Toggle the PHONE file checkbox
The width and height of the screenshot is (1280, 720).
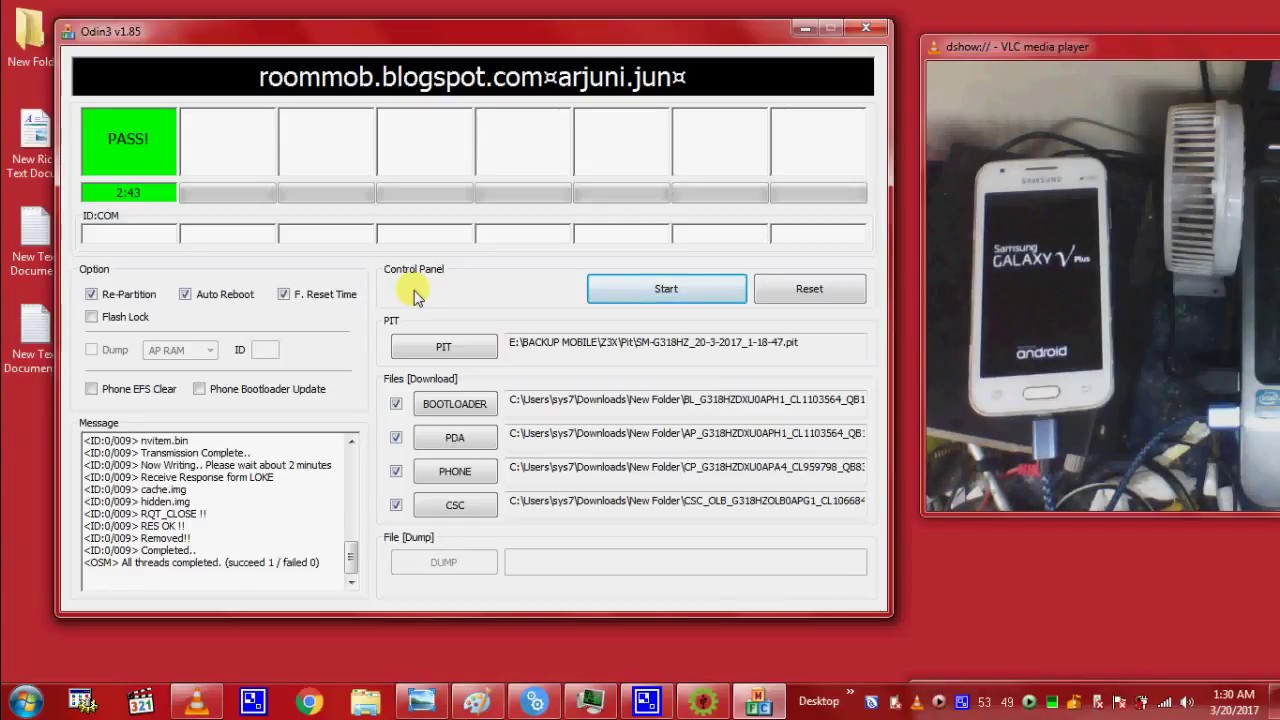(x=396, y=471)
